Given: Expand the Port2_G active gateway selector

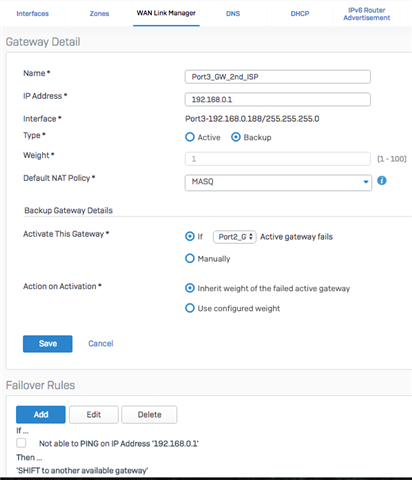Looking at the screenshot, I should click(235, 237).
